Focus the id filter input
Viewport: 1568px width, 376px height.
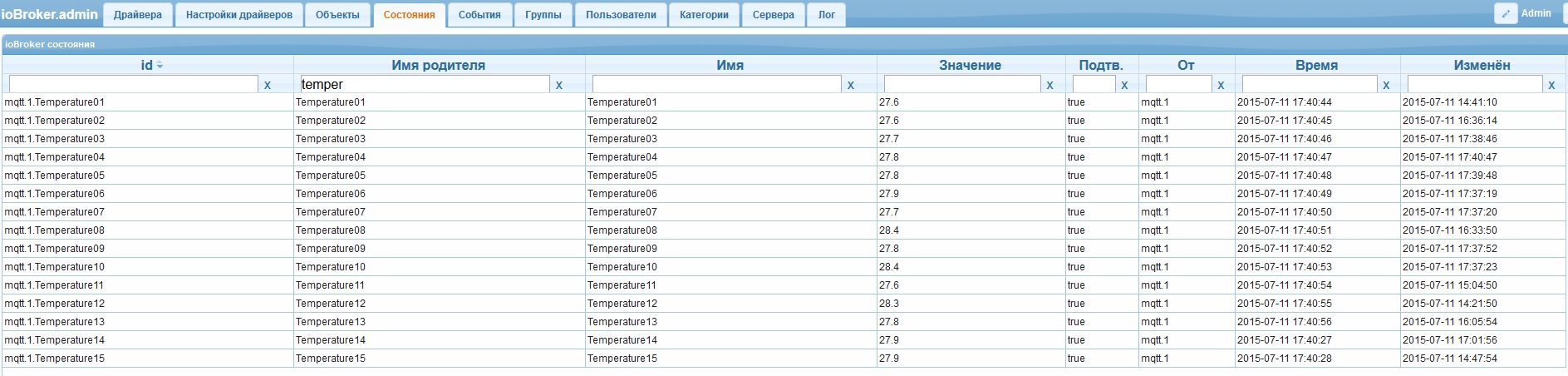[134, 84]
